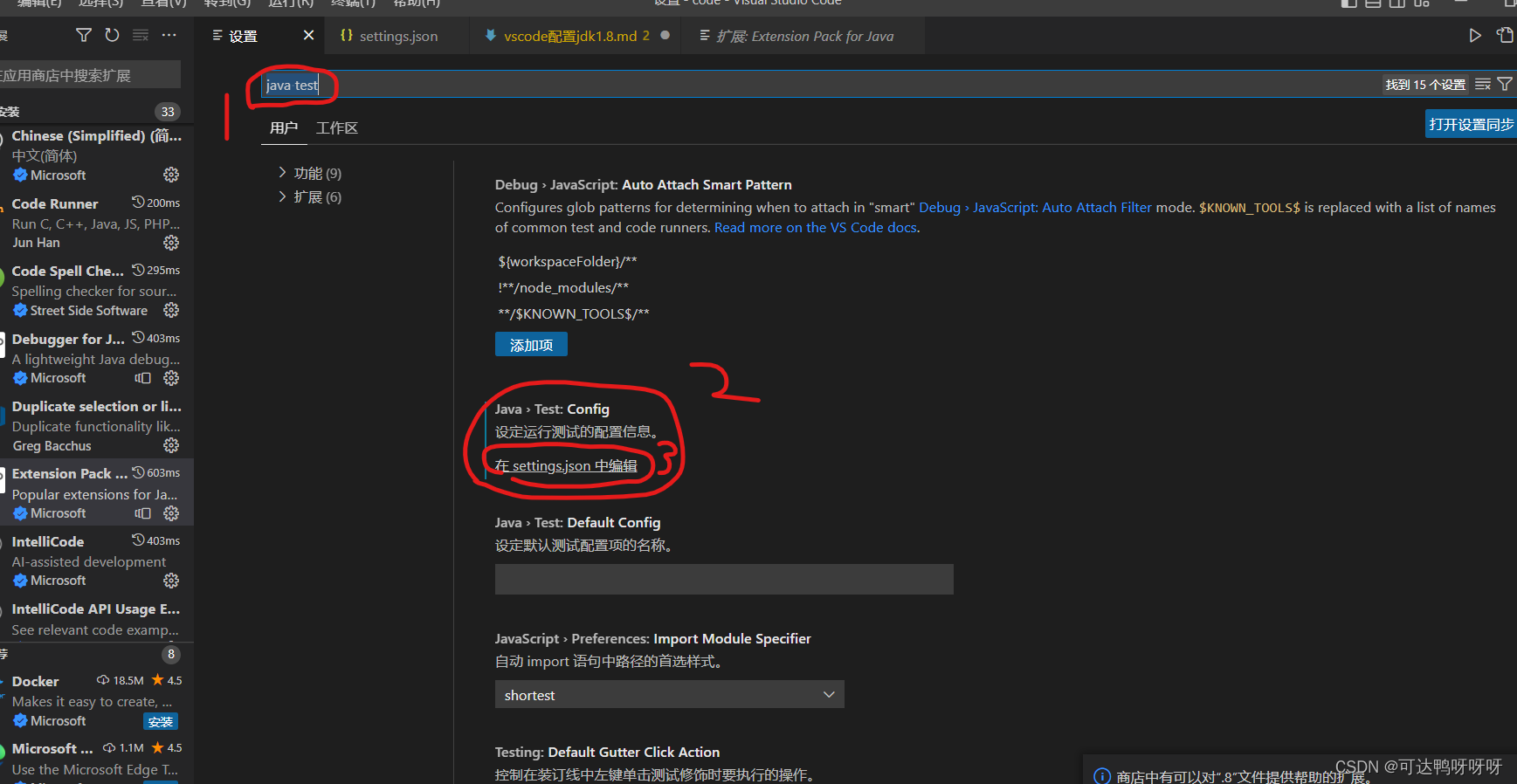Image resolution: width=1517 pixels, height=784 pixels.
Task: Select the Code Runner extension
Action: coord(96,223)
